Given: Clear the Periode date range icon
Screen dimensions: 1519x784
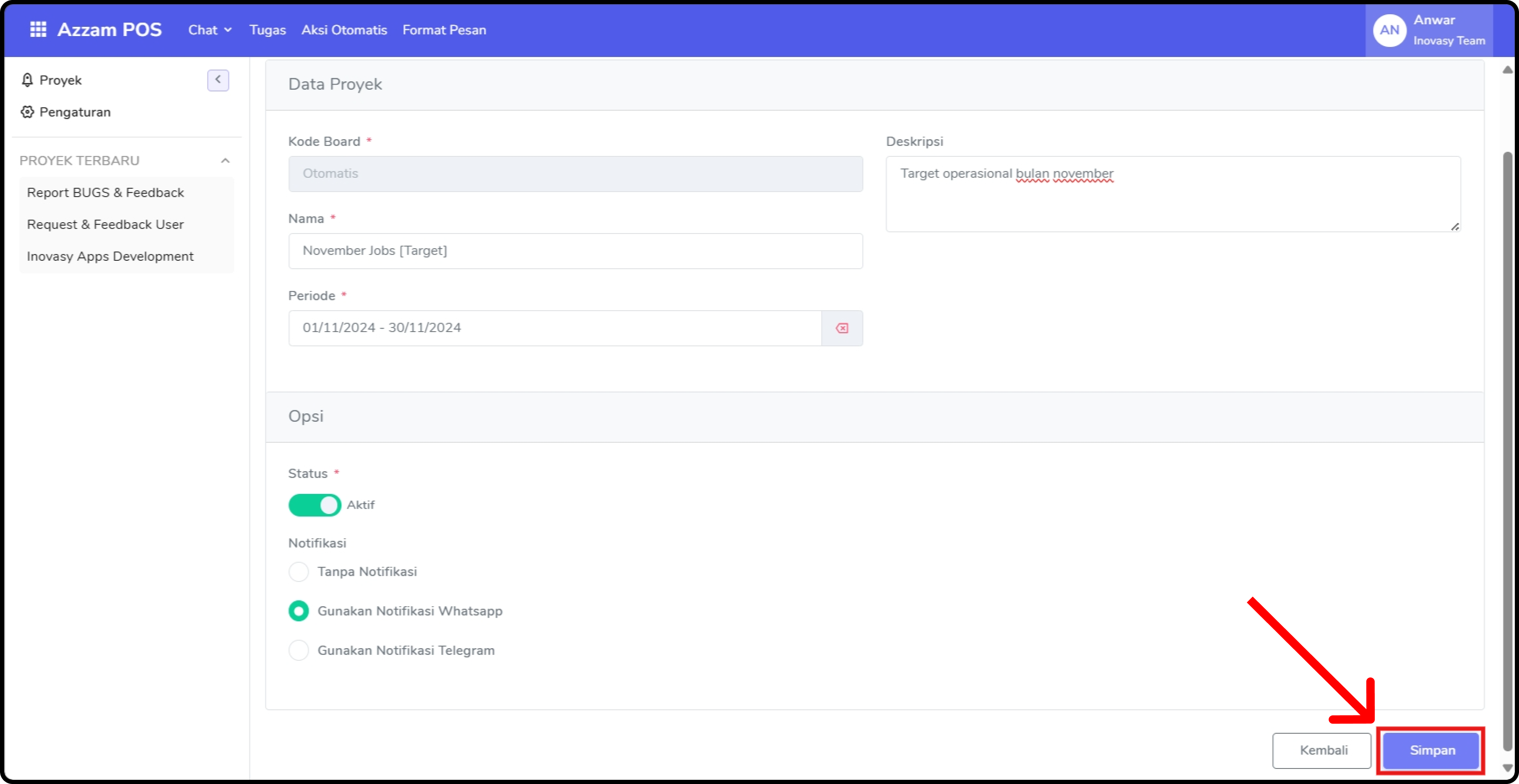Looking at the screenshot, I should 841,328.
